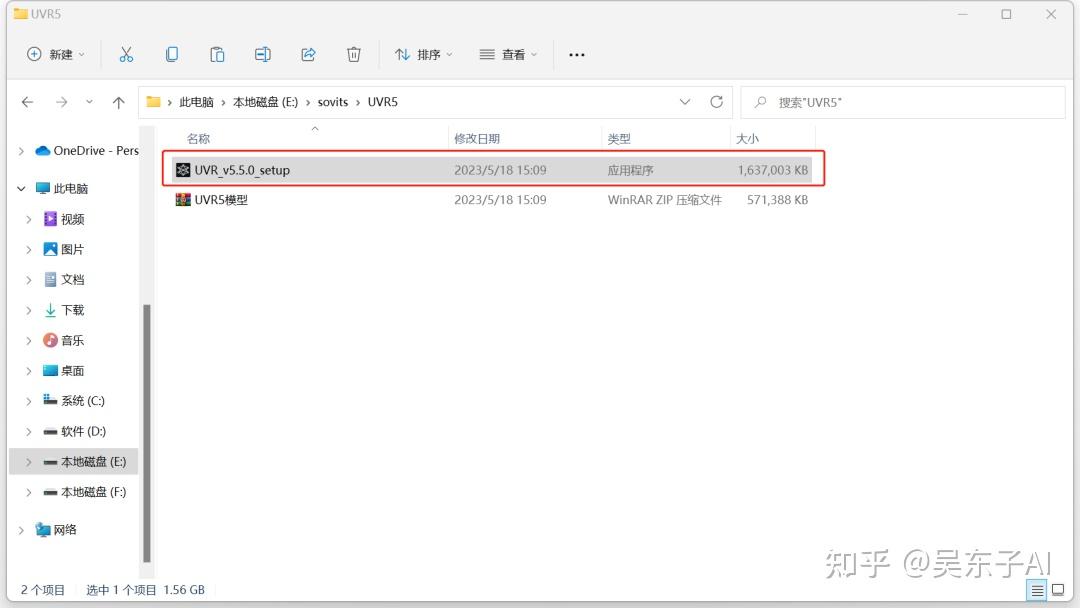Image resolution: width=1080 pixels, height=608 pixels.
Task: Expand the 视频 folder chevron
Action: pyautogui.click(x=29, y=219)
